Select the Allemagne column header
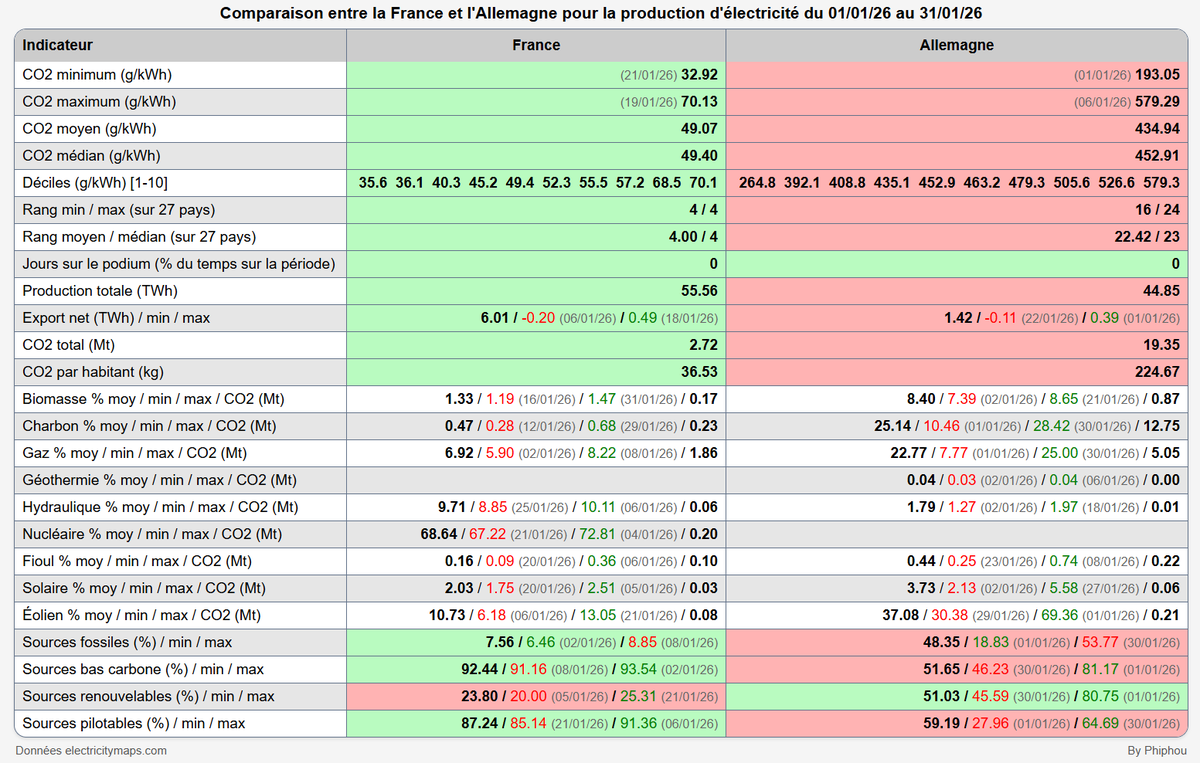The height and width of the screenshot is (763, 1200). pos(956,45)
